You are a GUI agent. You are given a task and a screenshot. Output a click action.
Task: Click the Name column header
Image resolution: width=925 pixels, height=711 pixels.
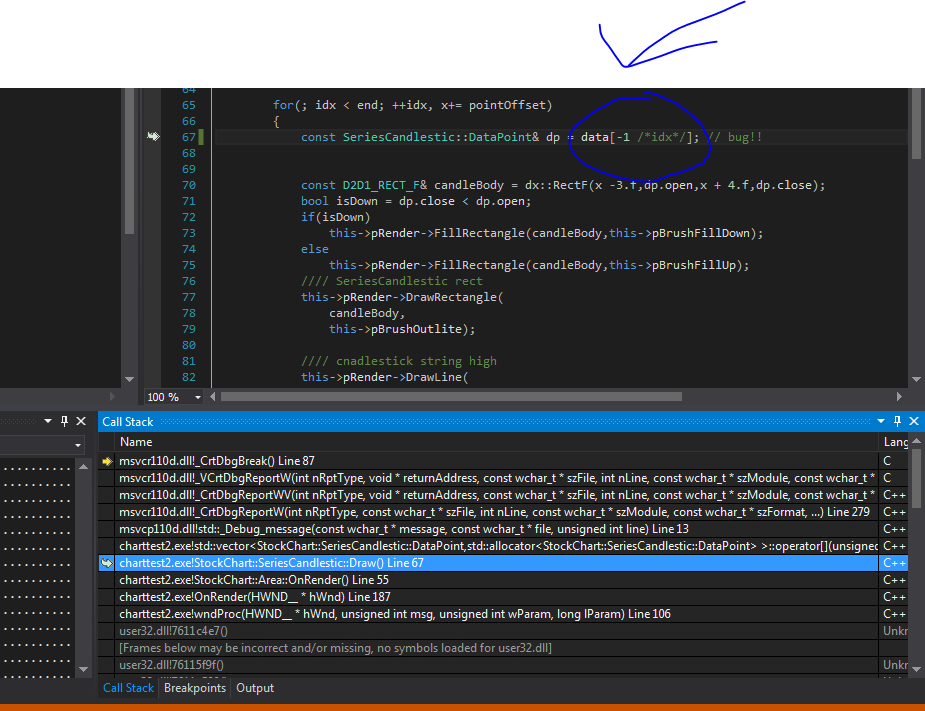[x=136, y=442]
